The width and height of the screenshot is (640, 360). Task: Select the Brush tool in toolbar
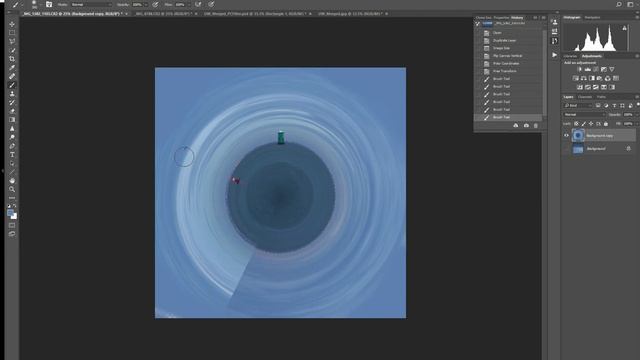tap(12, 85)
